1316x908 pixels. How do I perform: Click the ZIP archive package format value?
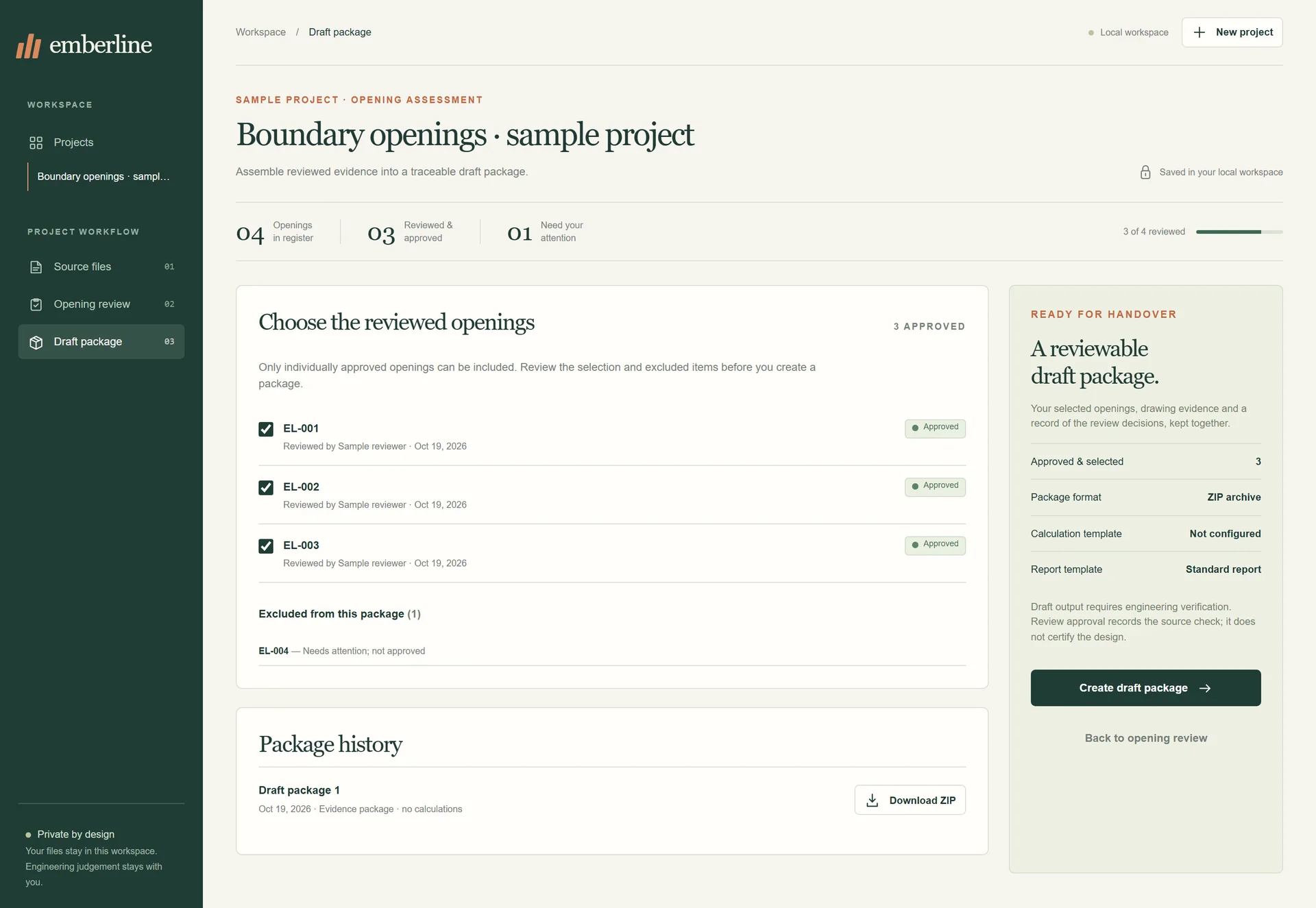click(1234, 498)
